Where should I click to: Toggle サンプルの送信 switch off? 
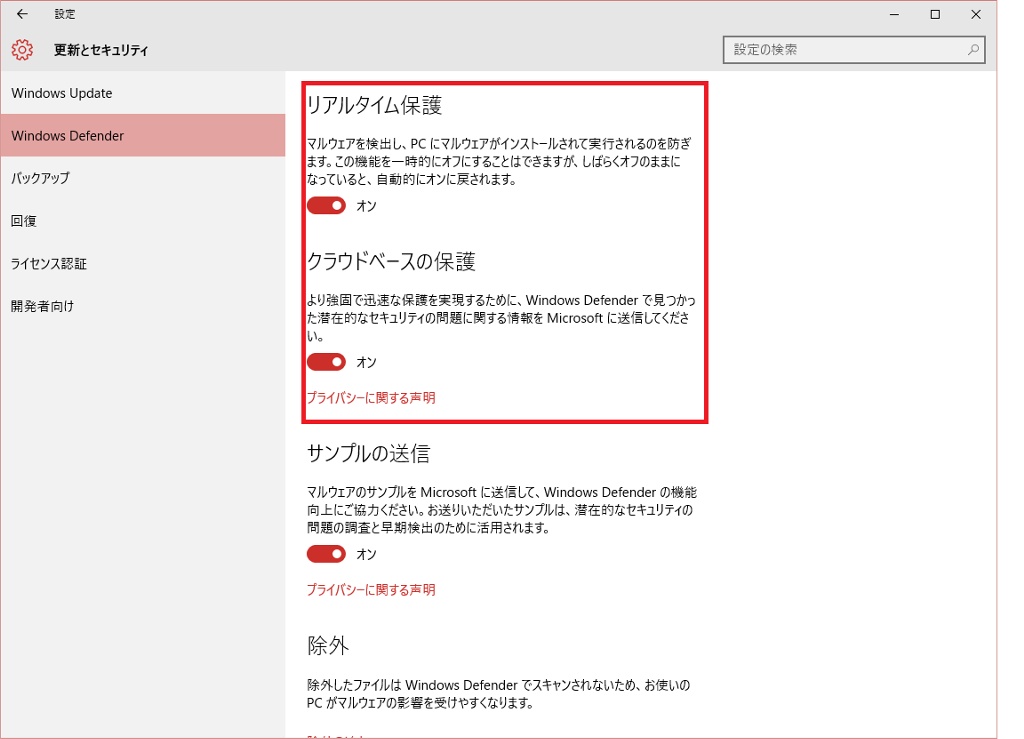(x=327, y=554)
